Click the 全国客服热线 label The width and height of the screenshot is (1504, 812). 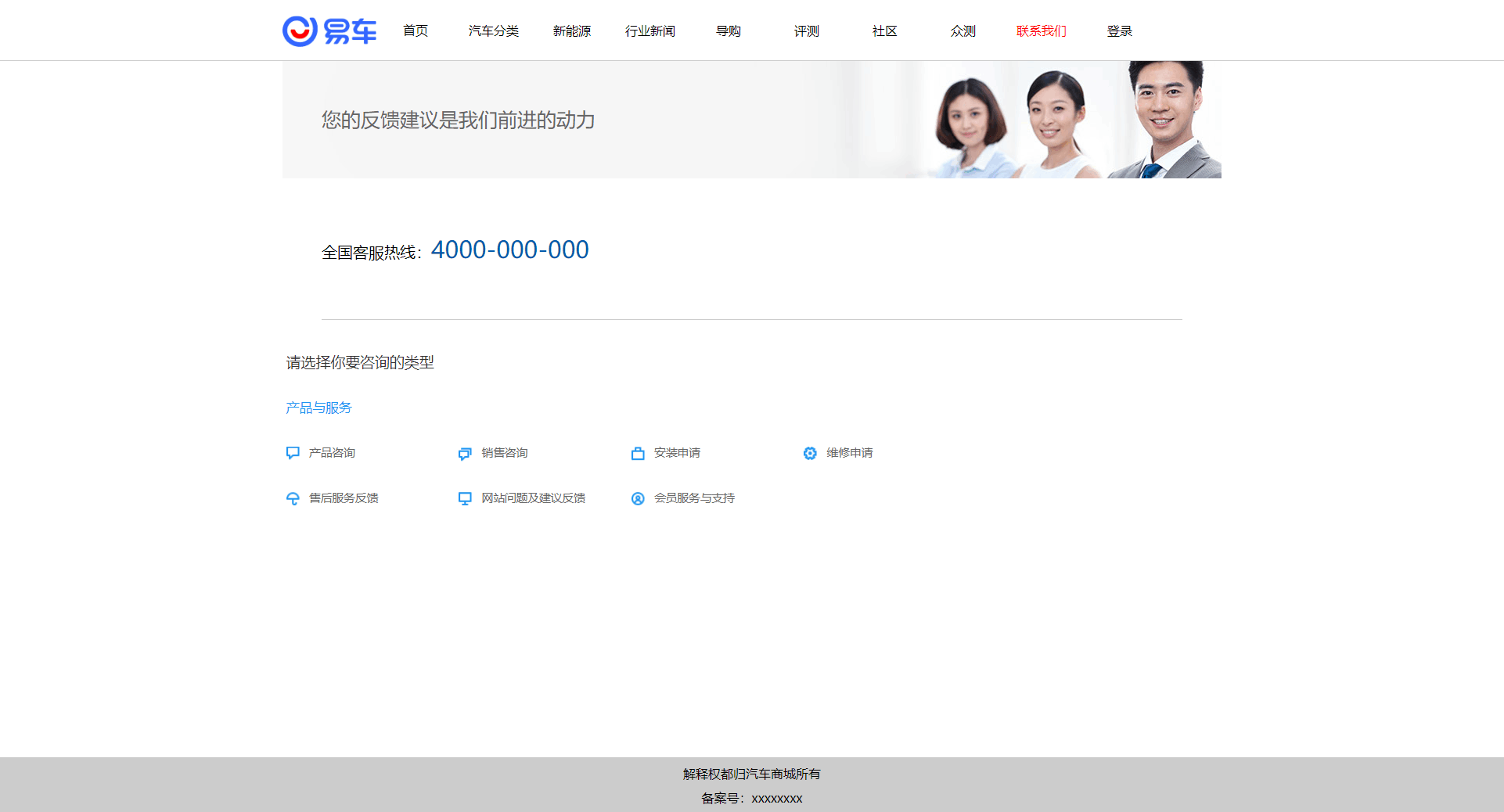(x=372, y=253)
